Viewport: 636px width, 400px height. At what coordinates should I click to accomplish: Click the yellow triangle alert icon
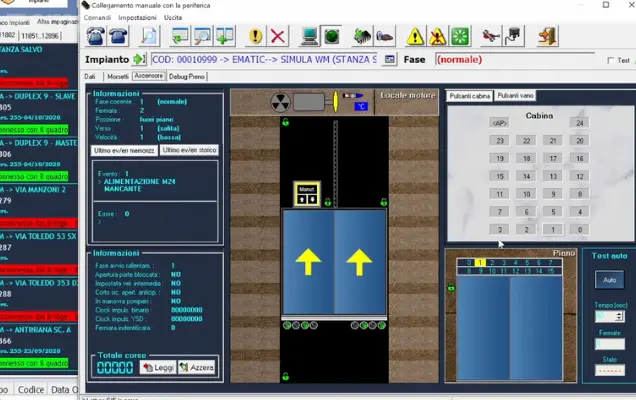click(x=415, y=36)
